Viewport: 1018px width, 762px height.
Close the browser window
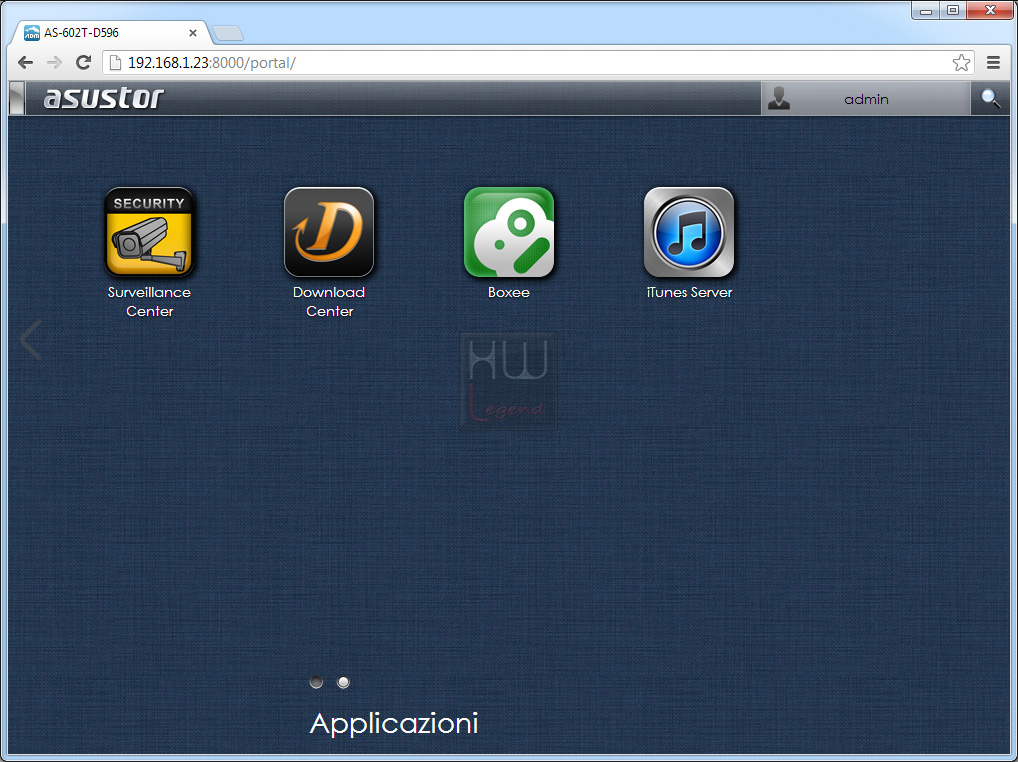(991, 10)
